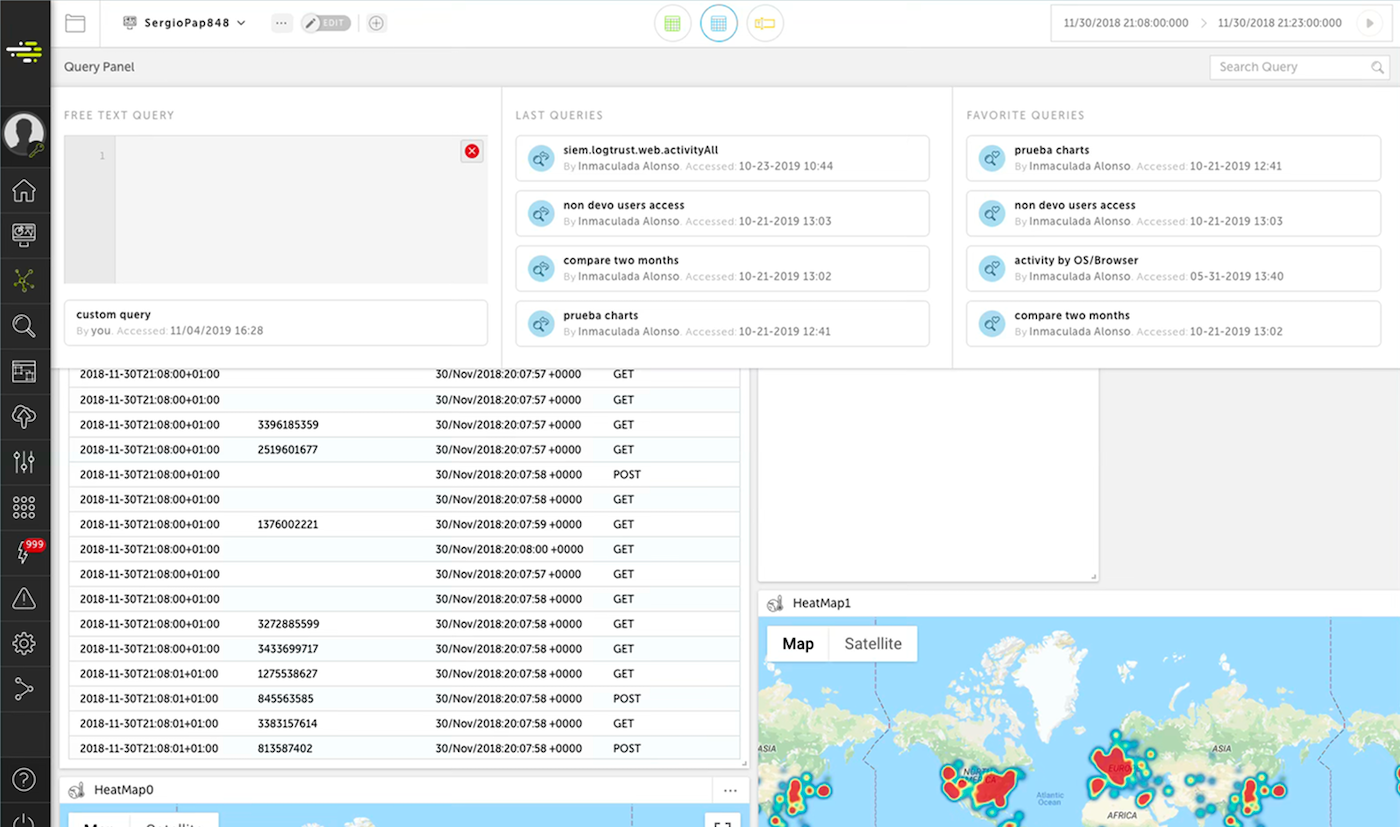The image size is (1400, 827).
Task: Toggle the EDIT mode switch
Action: [x=326, y=23]
